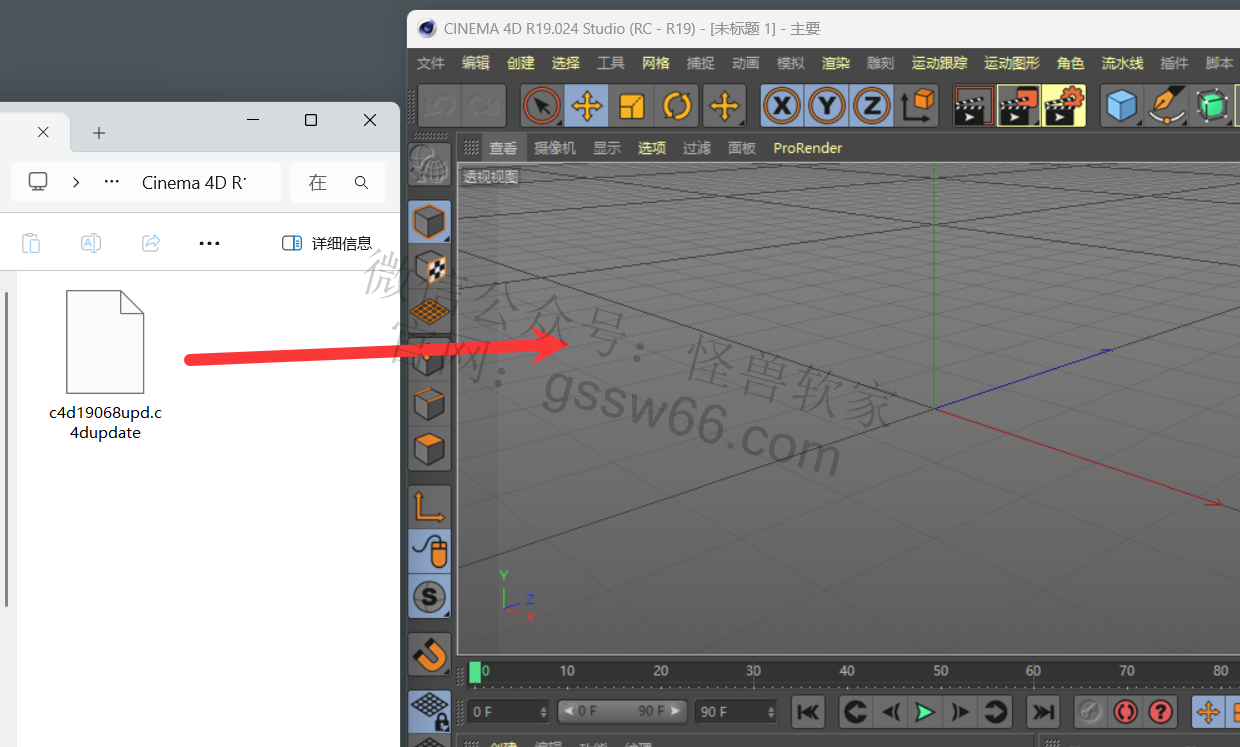
Task: Click the 详细信息 details pane button
Action: click(x=327, y=243)
